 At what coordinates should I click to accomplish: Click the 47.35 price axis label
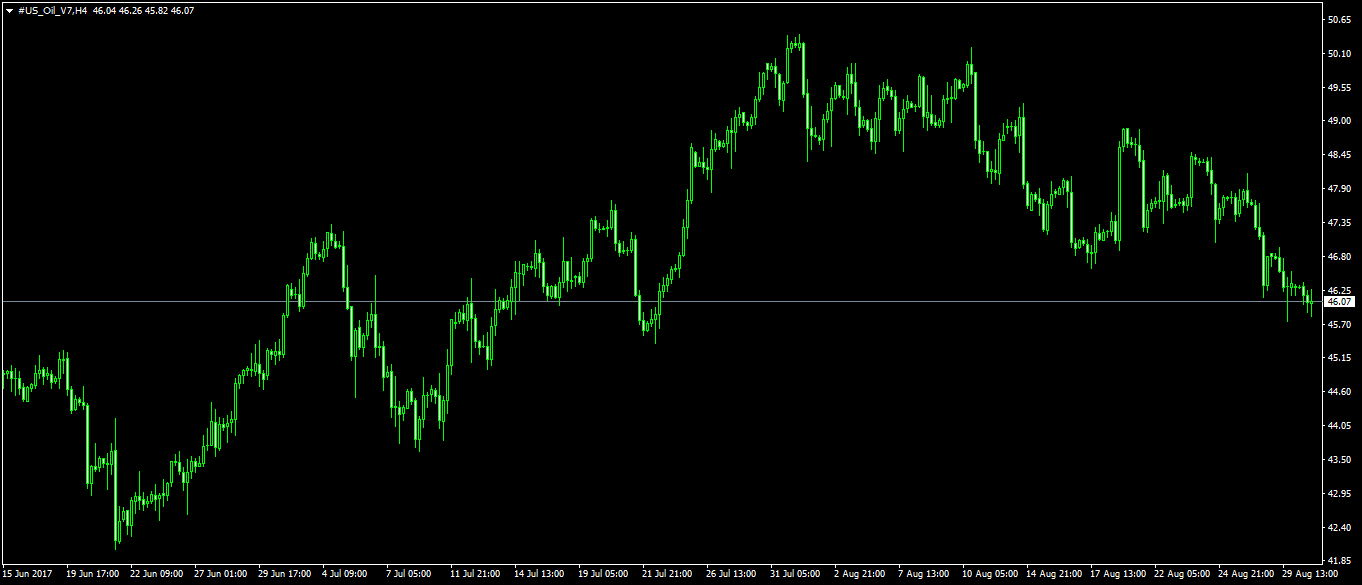tap(1340, 223)
